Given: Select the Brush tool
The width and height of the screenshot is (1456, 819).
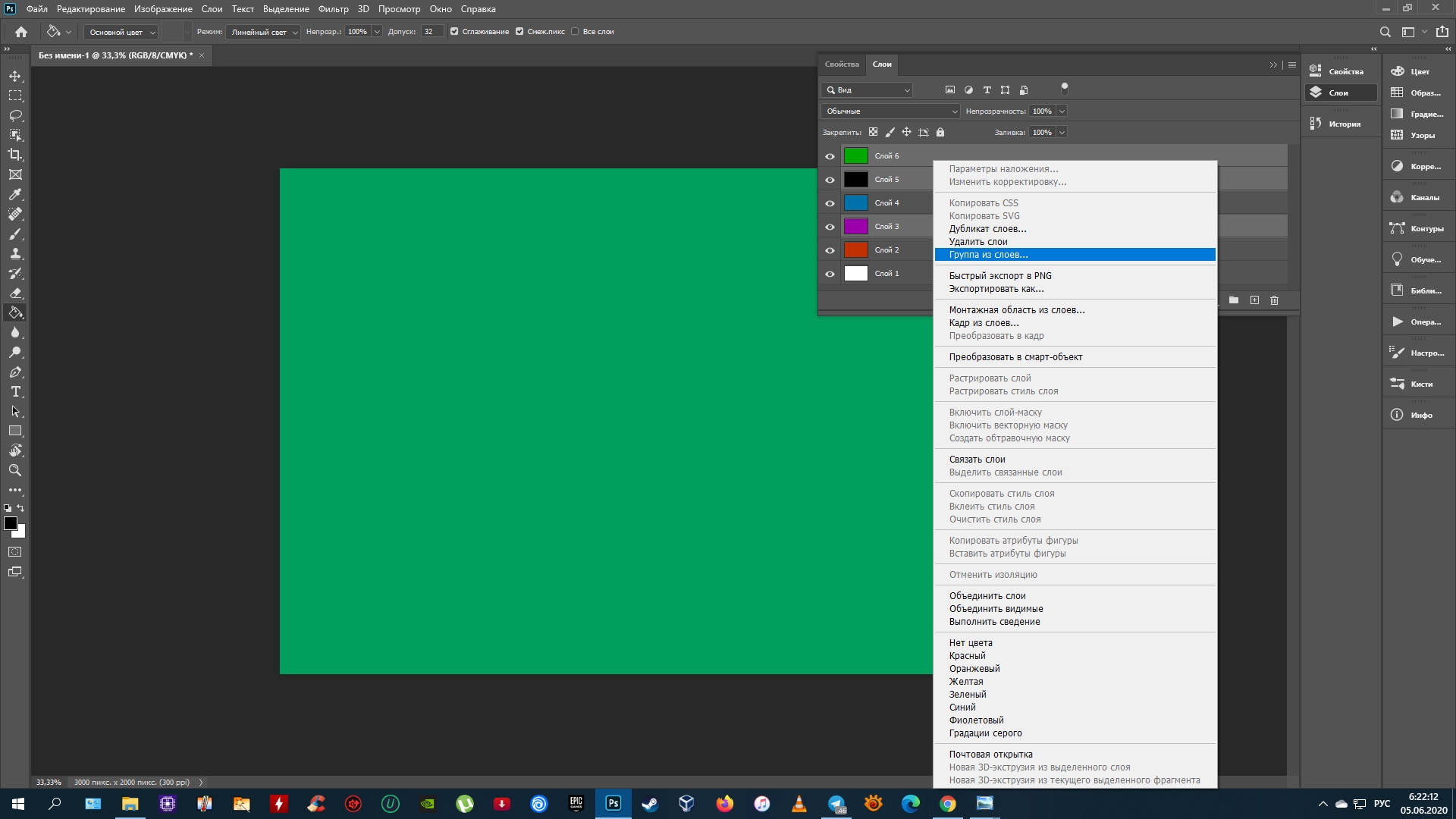Looking at the screenshot, I should [15, 234].
